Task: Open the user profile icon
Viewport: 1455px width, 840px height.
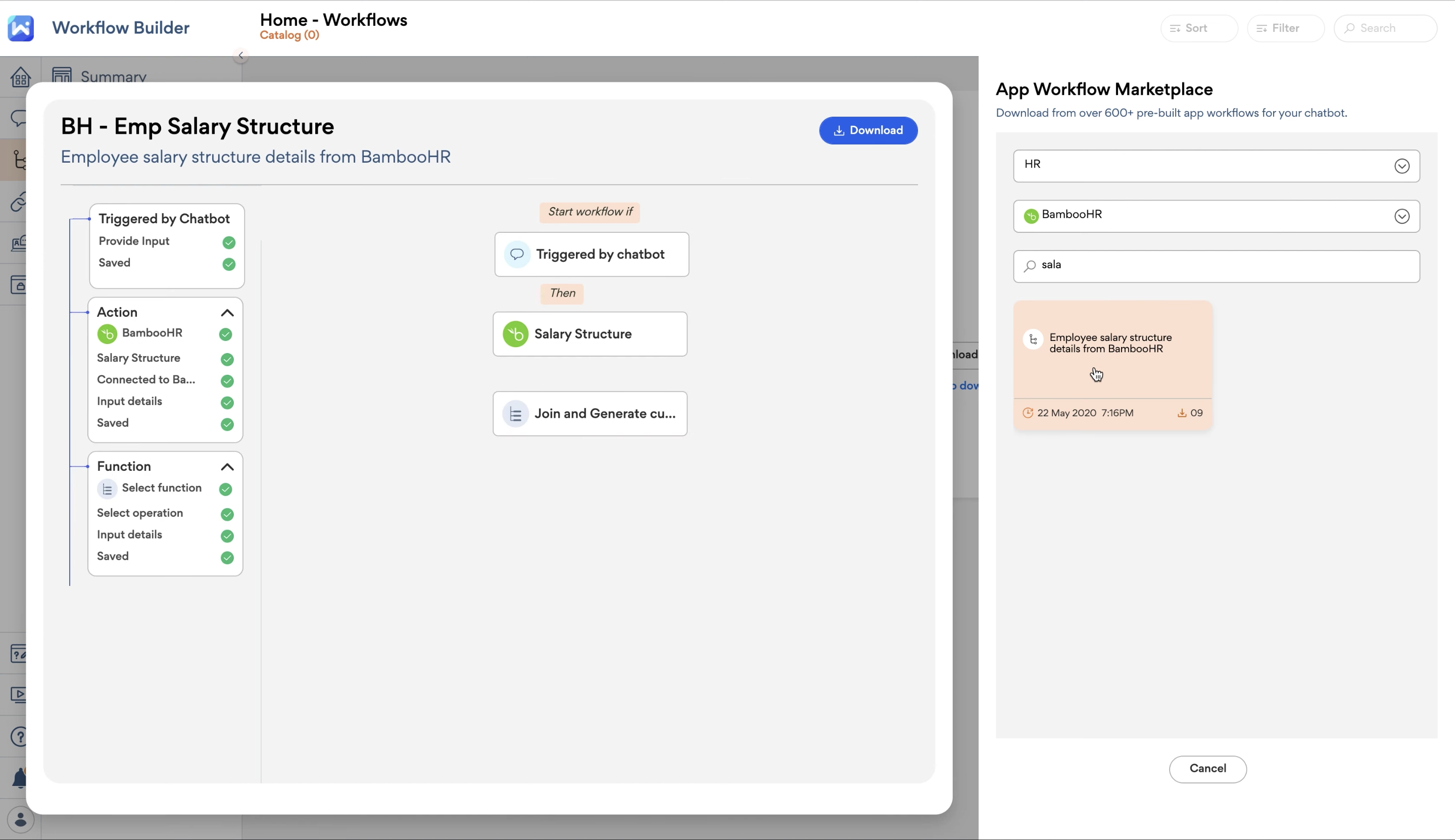Action: [20, 820]
